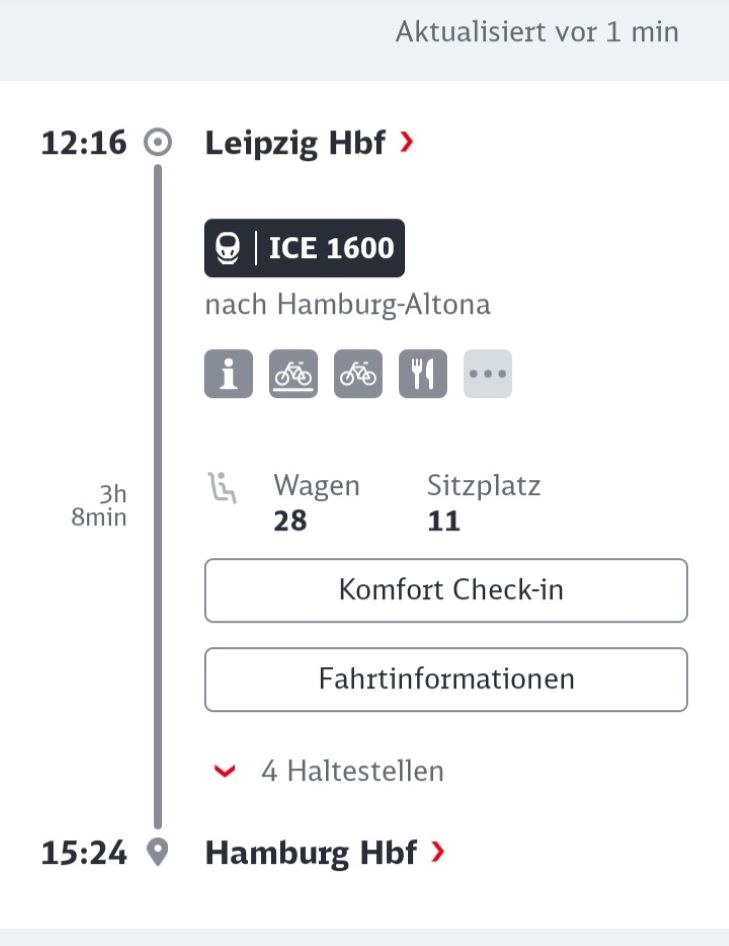729x946 pixels.
Task: Tap the info icon under ICE 1600
Action: tap(228, 373)
